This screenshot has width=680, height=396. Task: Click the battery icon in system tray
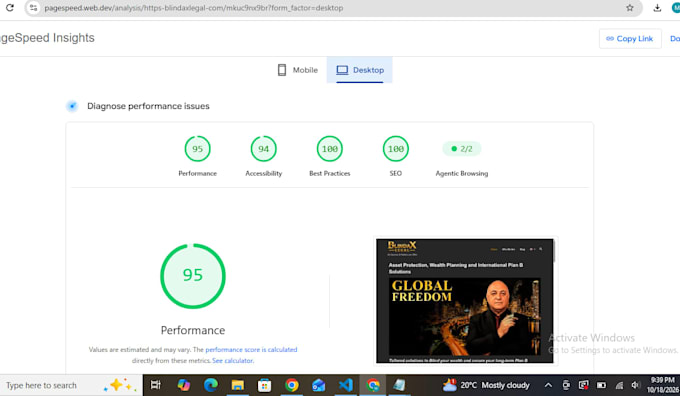point(601,385)
